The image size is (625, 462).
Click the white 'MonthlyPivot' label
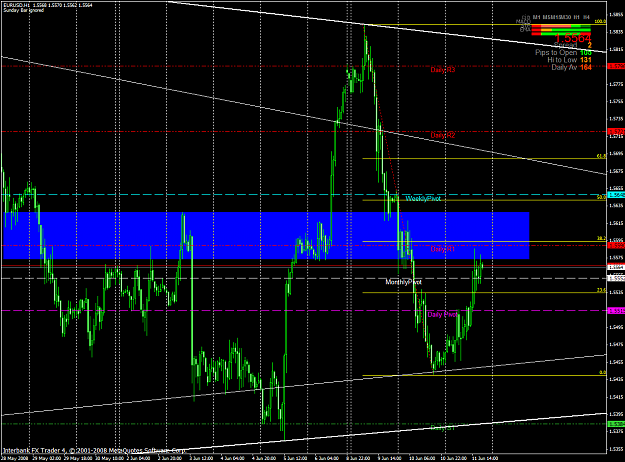click(403, 282)
